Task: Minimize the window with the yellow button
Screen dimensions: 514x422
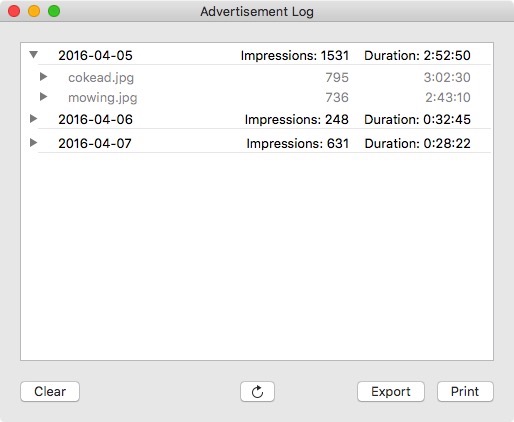Action: point(34,11)
